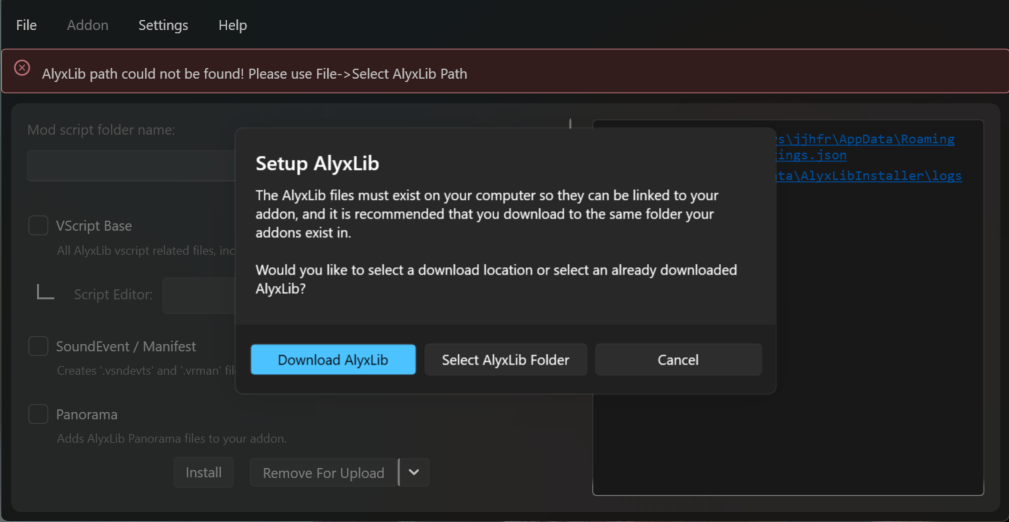Expand the Remove For Upload chevron dropdown
This screenshot has width=1009, height=522.
click(414, 473)
